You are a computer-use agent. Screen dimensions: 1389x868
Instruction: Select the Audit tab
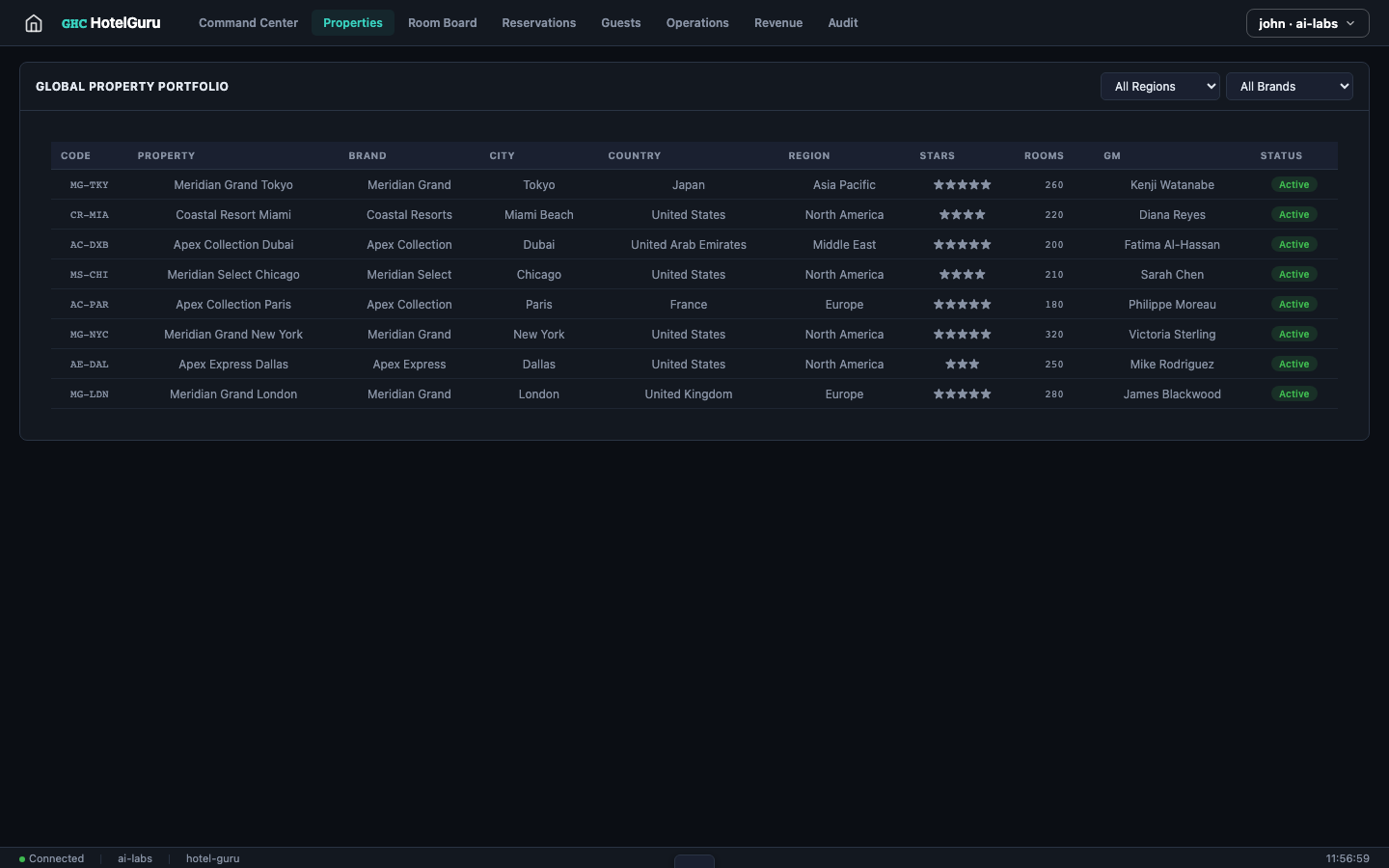coord(842,22)
